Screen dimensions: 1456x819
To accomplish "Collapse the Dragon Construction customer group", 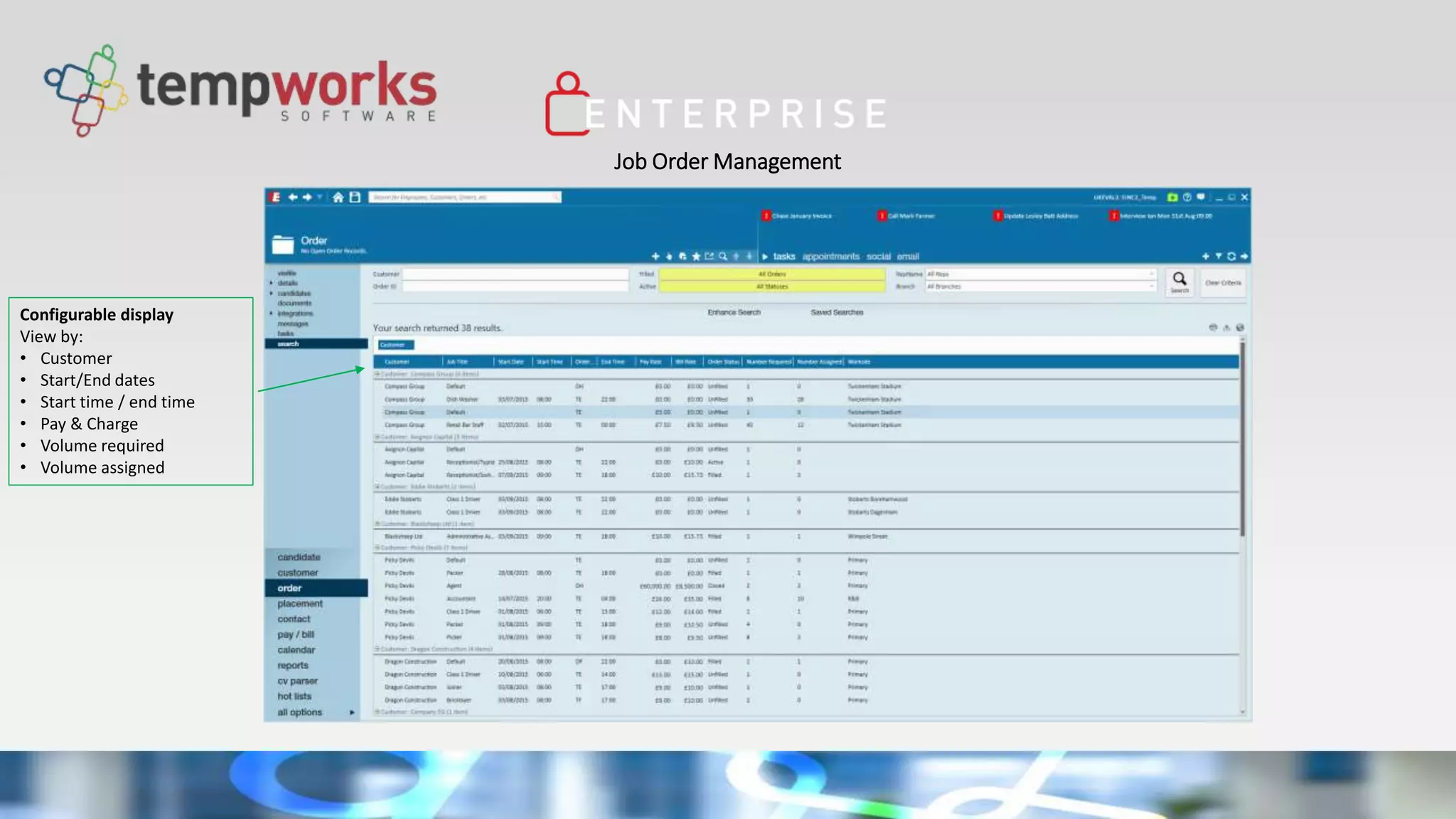I will pos(378,649).
